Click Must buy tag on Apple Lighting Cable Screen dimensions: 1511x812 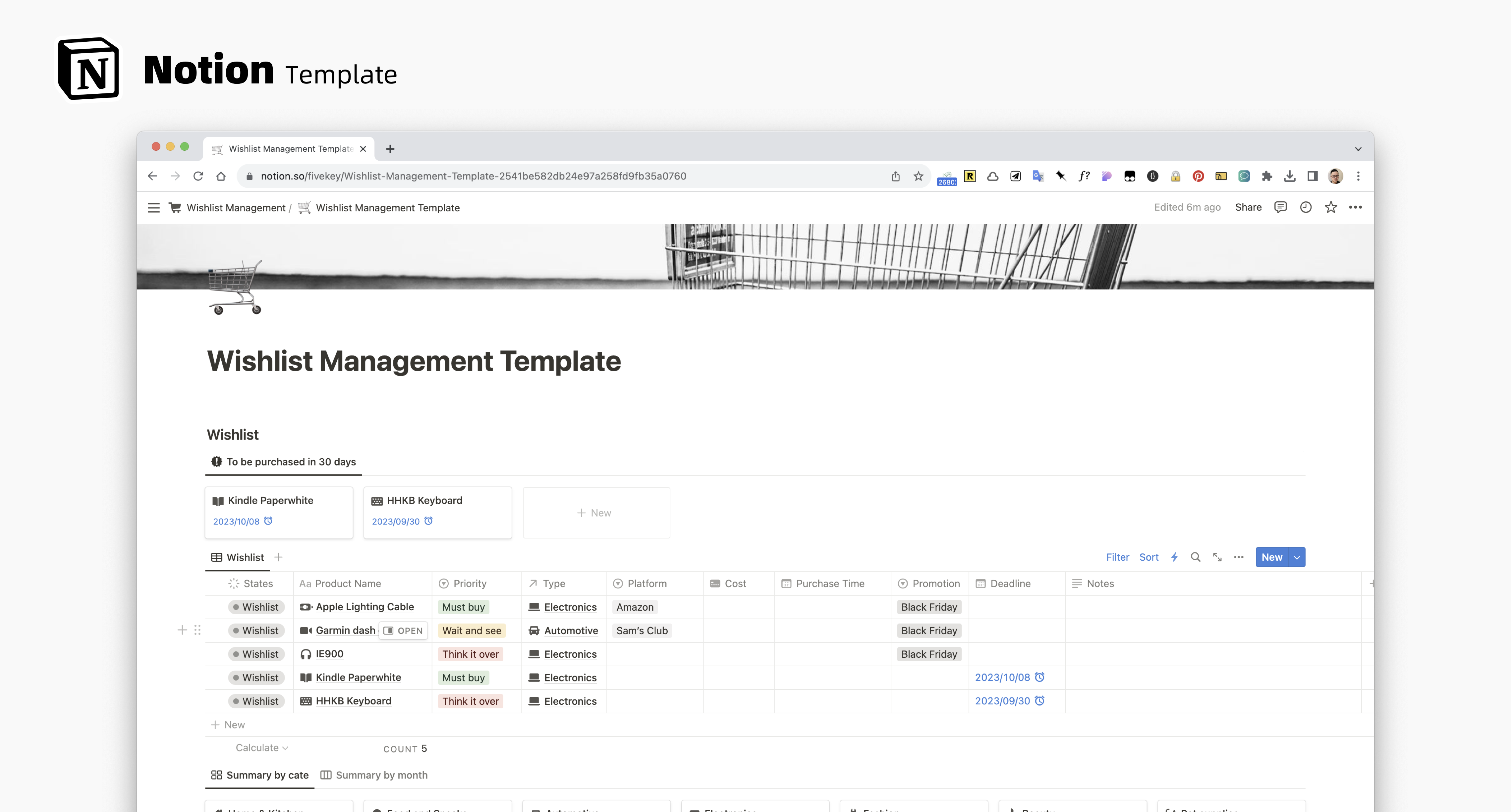(463, 607)
